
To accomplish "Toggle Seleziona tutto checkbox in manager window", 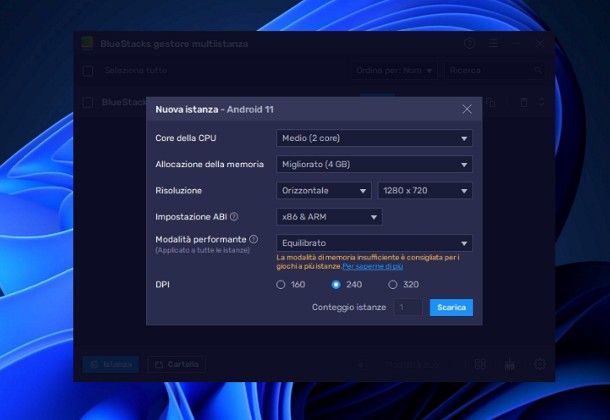I will [x=88, y=71].
